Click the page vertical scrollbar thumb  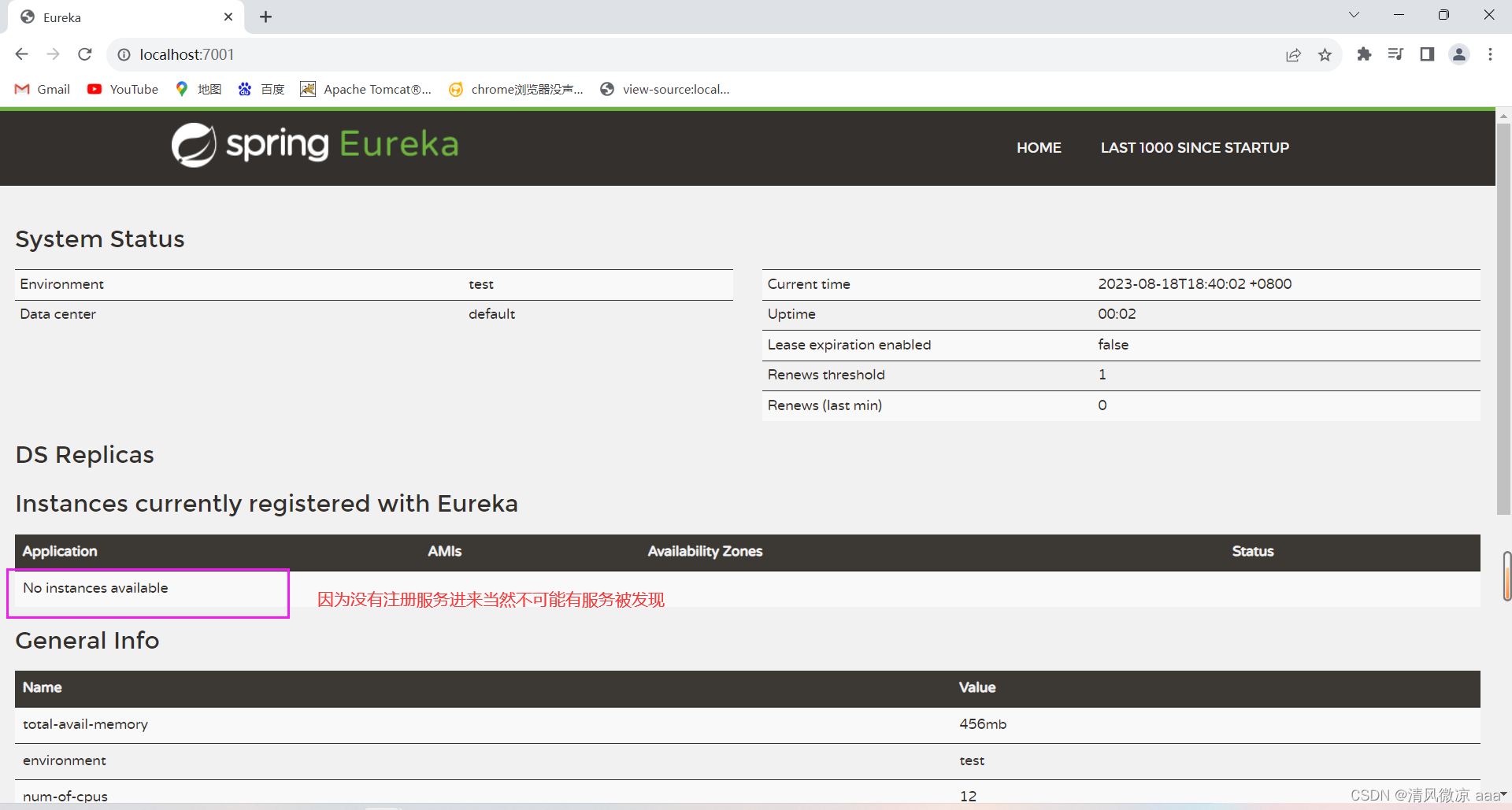(x=1503, y=318)
